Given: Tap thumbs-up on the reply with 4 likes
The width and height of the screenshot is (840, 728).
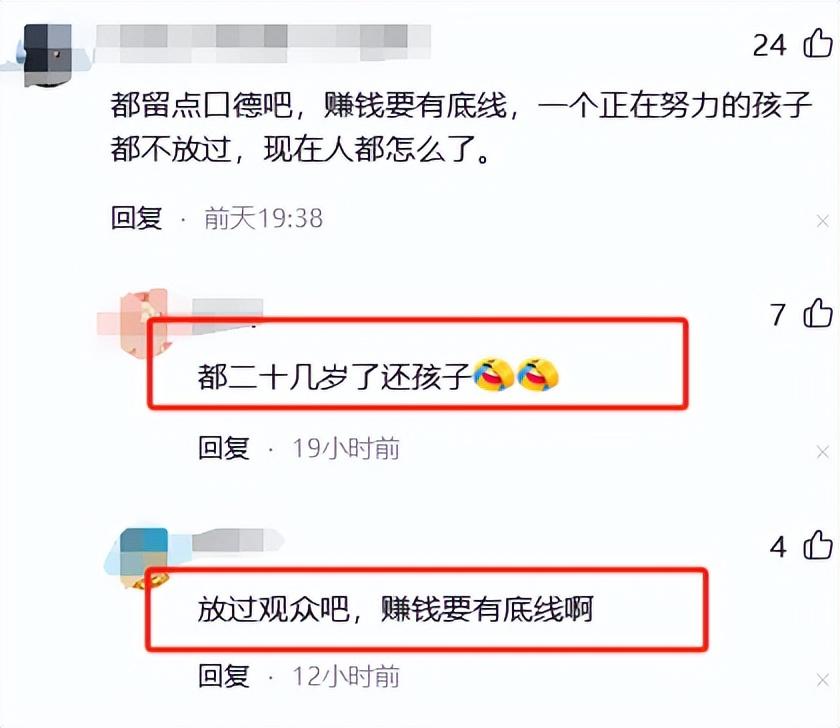Looking at the screenshot, I should (818, 545).
